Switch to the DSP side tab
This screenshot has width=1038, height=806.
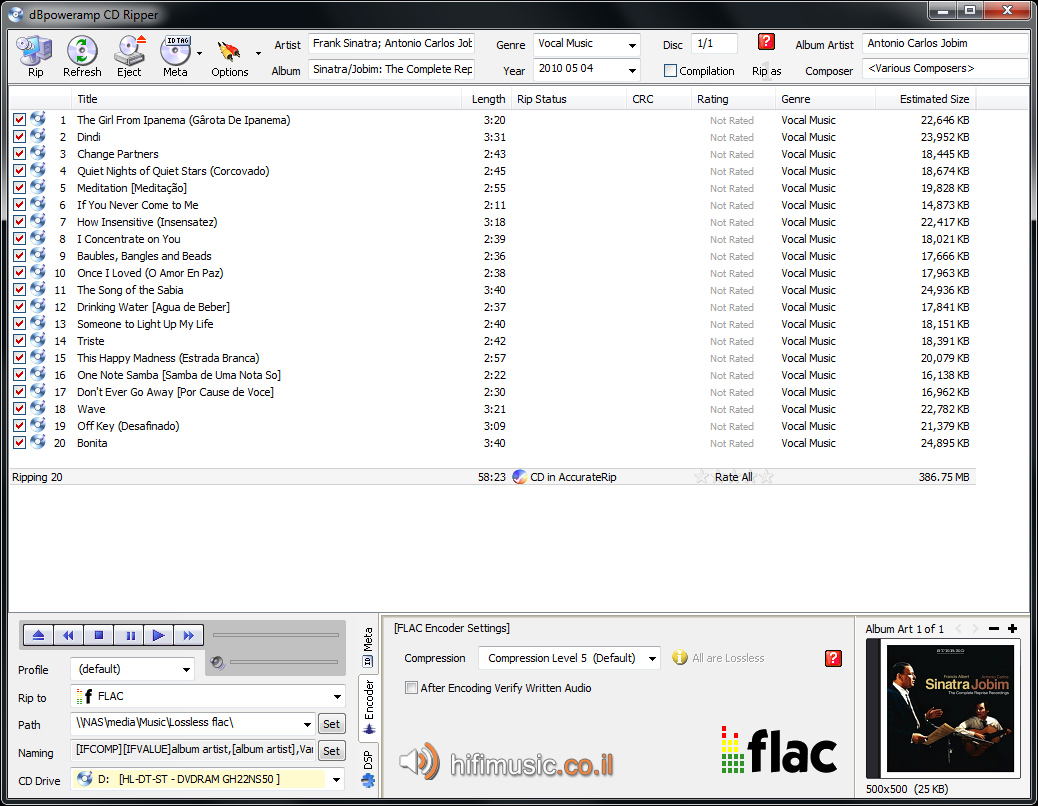pyautogui.click(x=368, y=768)
